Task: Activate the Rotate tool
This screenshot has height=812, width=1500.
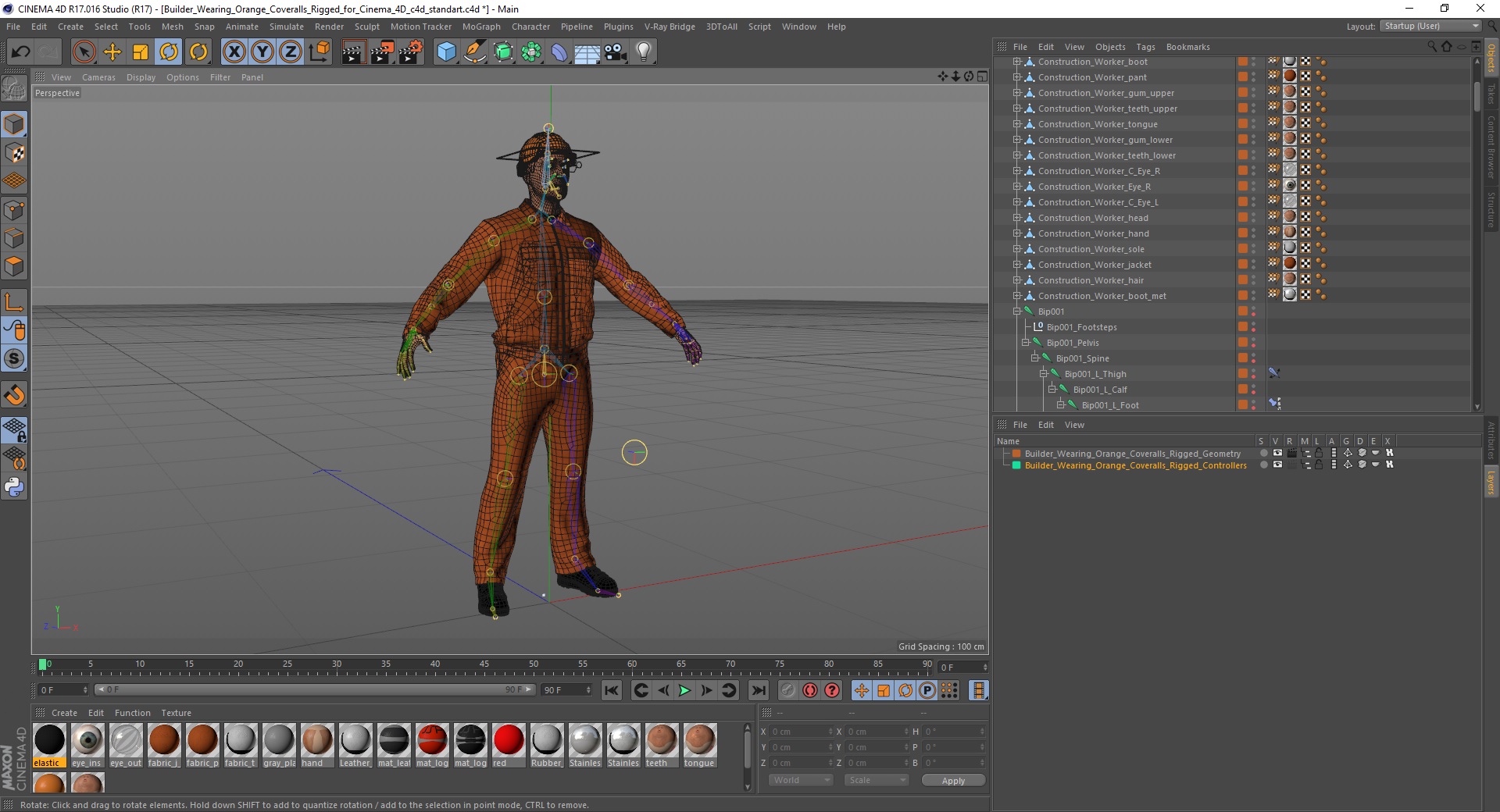Action: [x=169, y=52]
